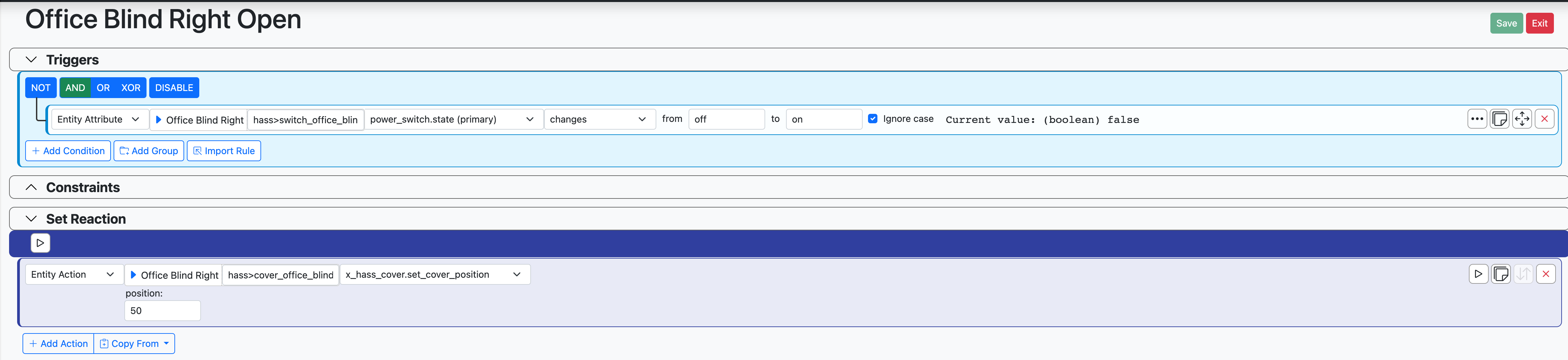This screenshot has width=1568, height=360.
Task: Select the OR group operator
Action: (104, 88)
